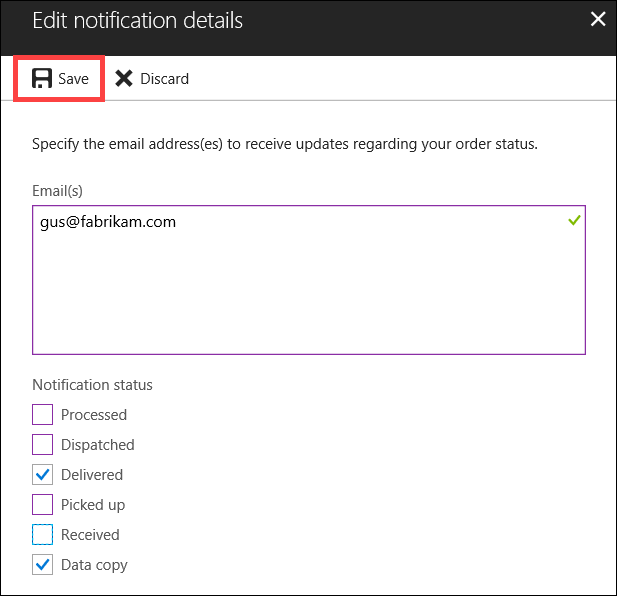Enable the Dispatched checkbox
The image size is (617, 596).
tap(43, 445)
